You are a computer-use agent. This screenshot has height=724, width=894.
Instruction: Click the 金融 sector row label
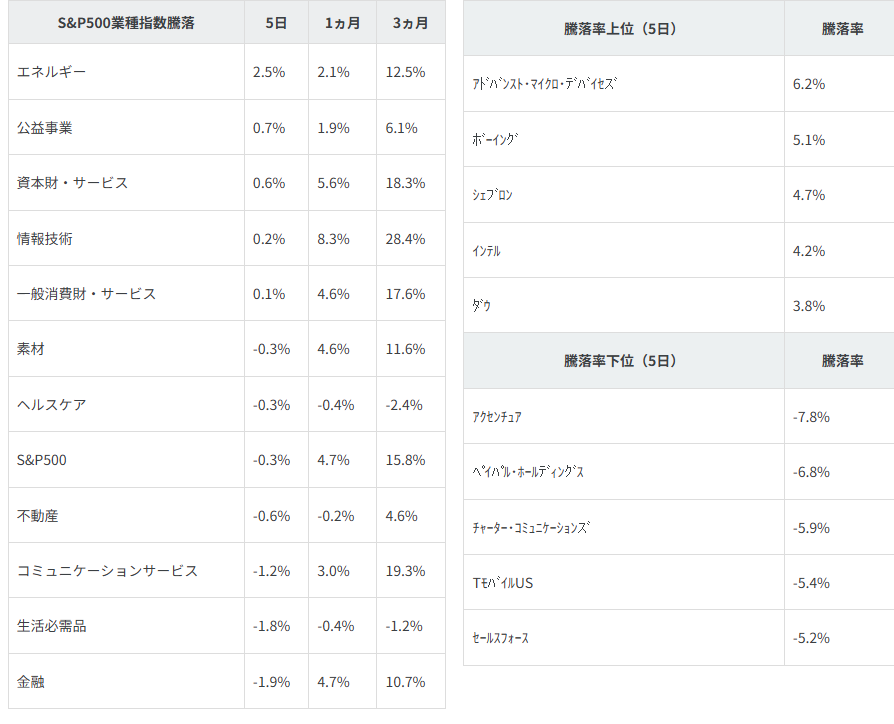[31, 682]
